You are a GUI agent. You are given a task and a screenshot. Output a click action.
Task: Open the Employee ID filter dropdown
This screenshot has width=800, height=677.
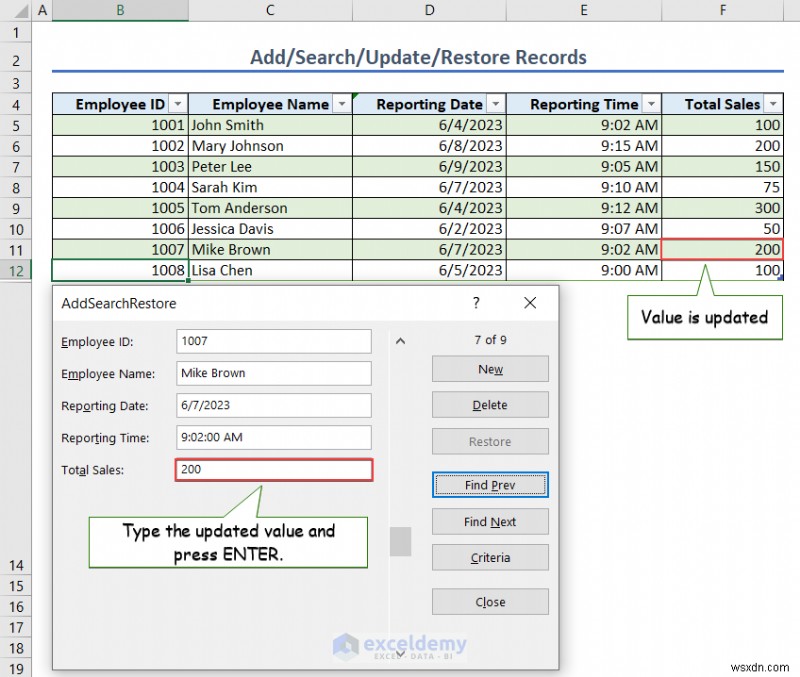tap(177, 104)
